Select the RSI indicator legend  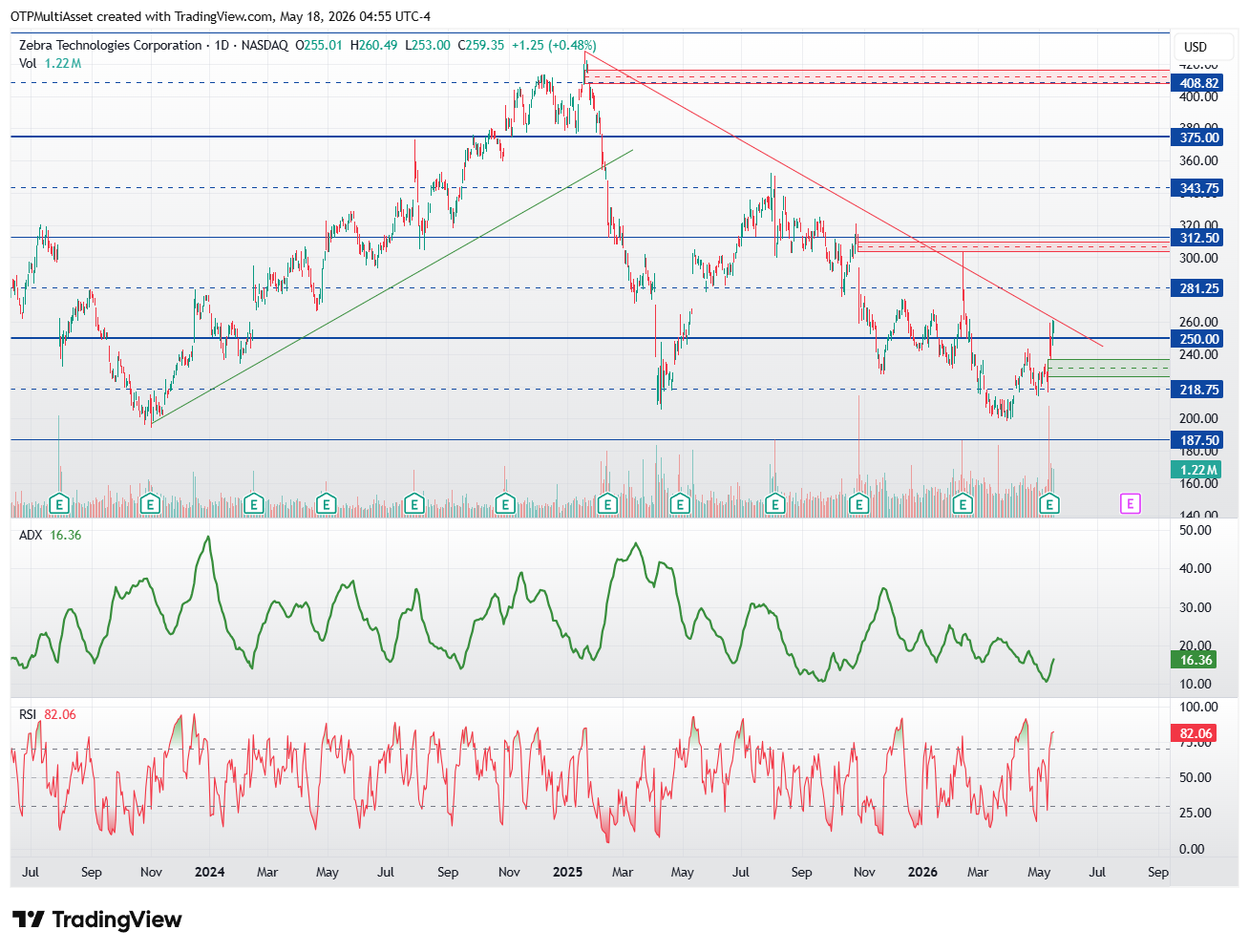[48, 714]
